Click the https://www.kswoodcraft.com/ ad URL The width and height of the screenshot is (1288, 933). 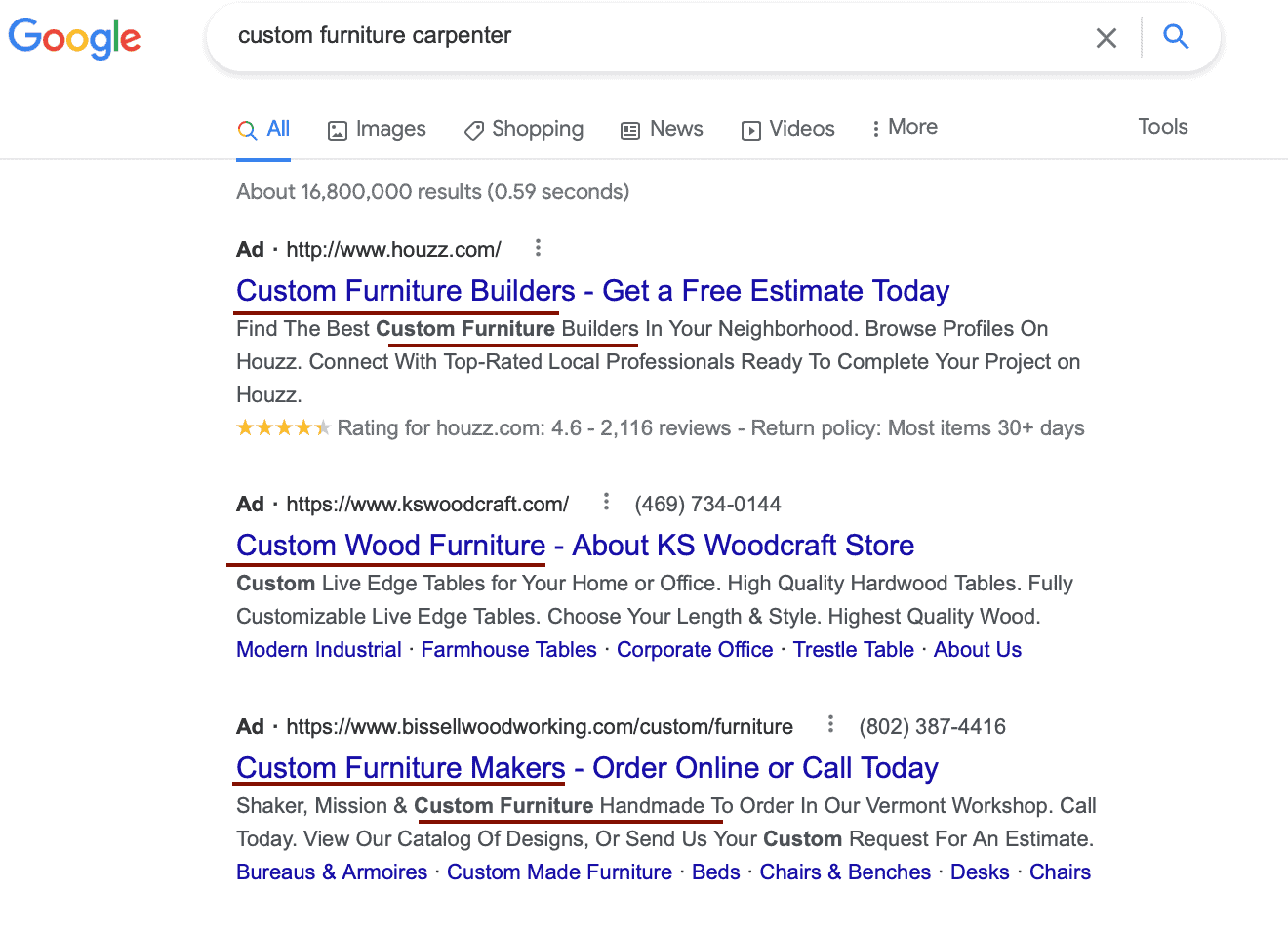click(x=427, y=505)
